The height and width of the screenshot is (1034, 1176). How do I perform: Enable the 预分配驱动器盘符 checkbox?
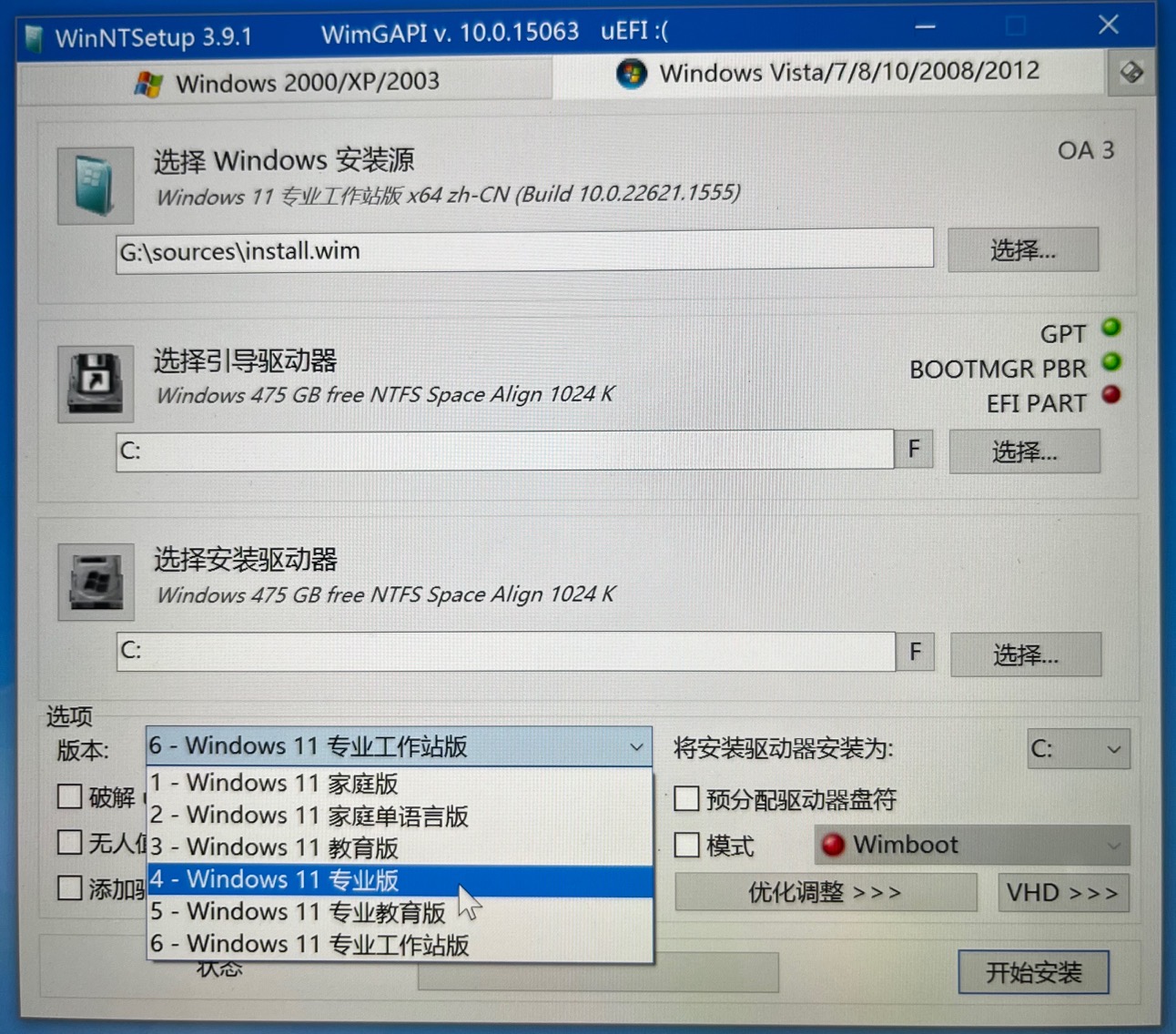(687, 799)
